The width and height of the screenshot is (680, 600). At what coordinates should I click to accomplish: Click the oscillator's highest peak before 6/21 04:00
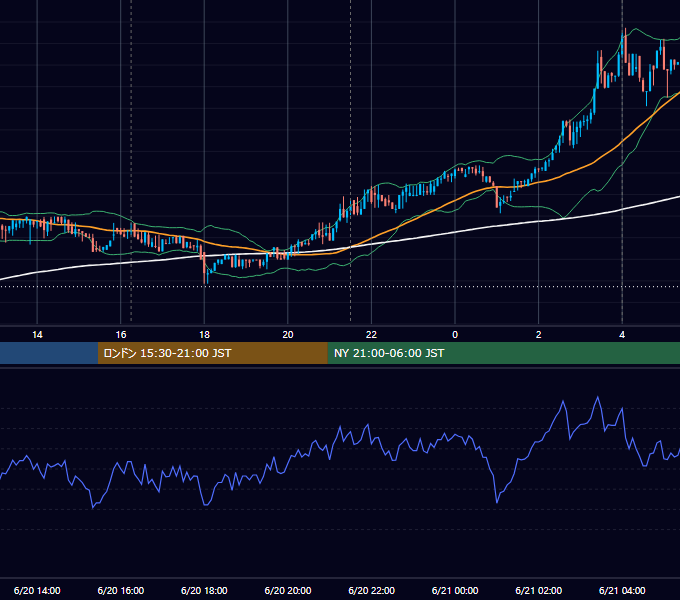[x=598, y=397]
